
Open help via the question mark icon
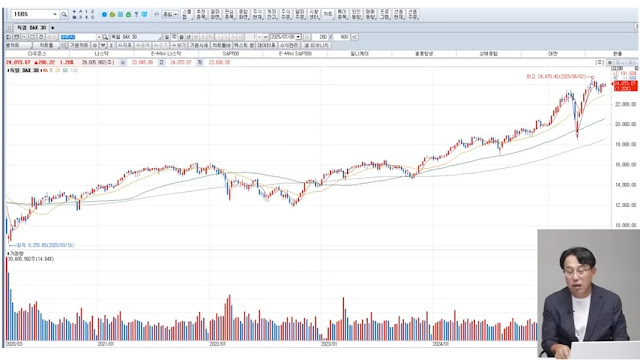click(136, 14)
